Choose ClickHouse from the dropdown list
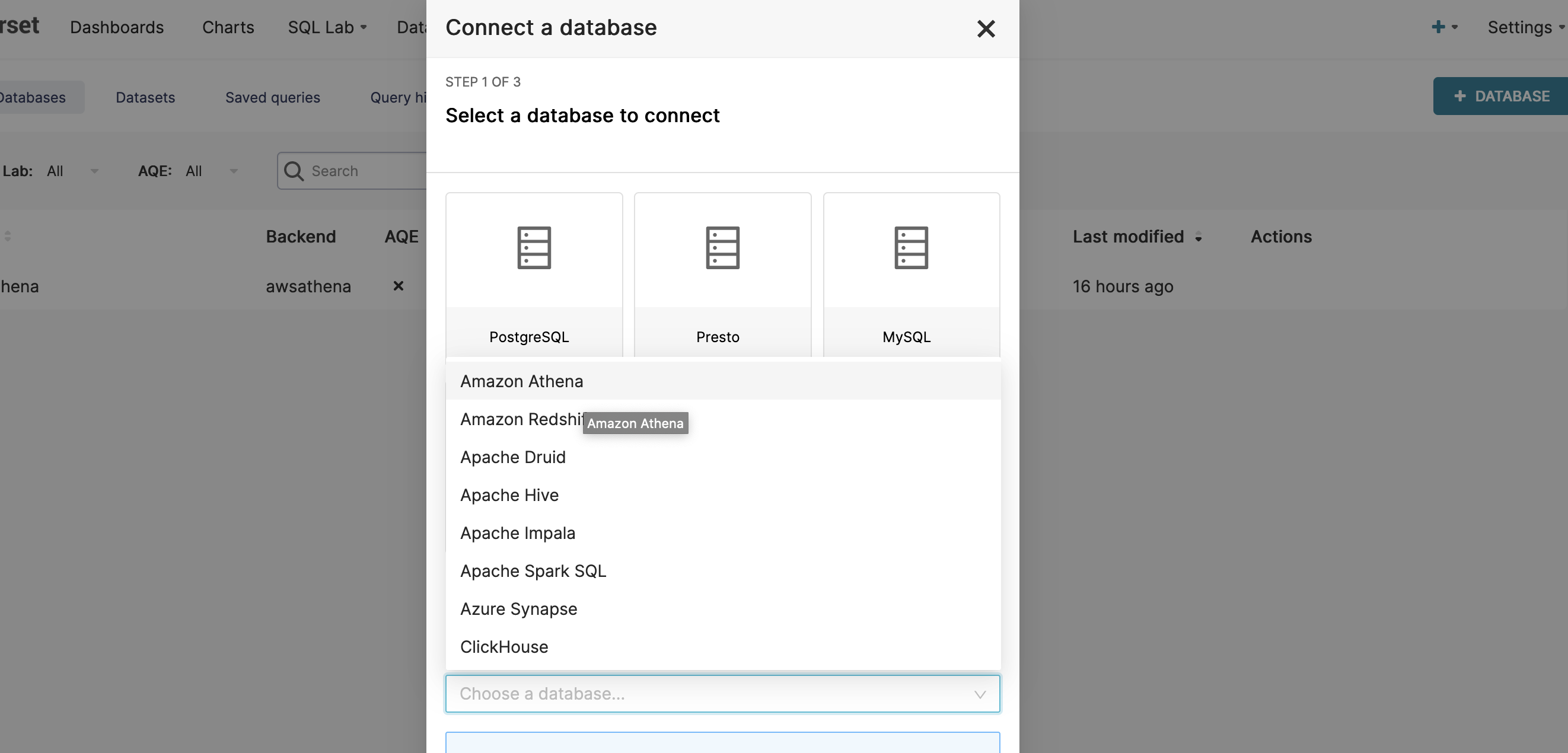1568x753 pixels. [504, 646]
